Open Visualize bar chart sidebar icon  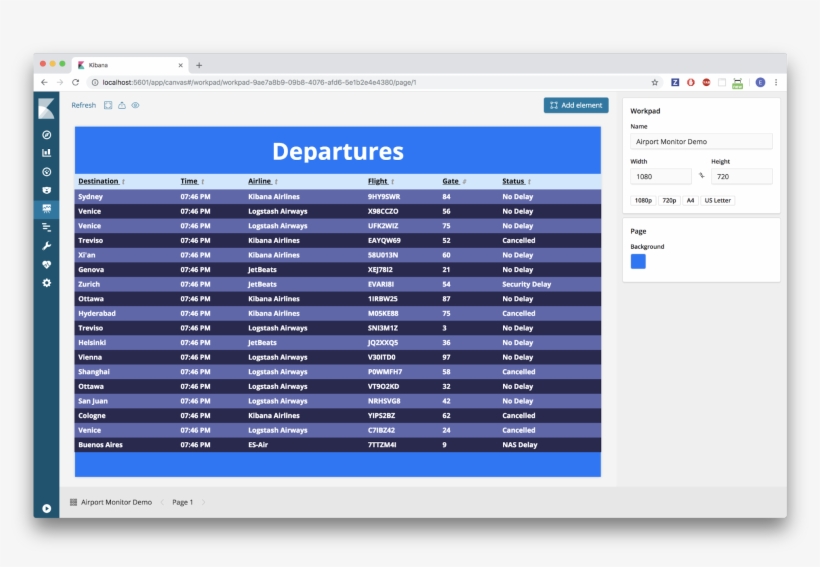tap(46, 153)
